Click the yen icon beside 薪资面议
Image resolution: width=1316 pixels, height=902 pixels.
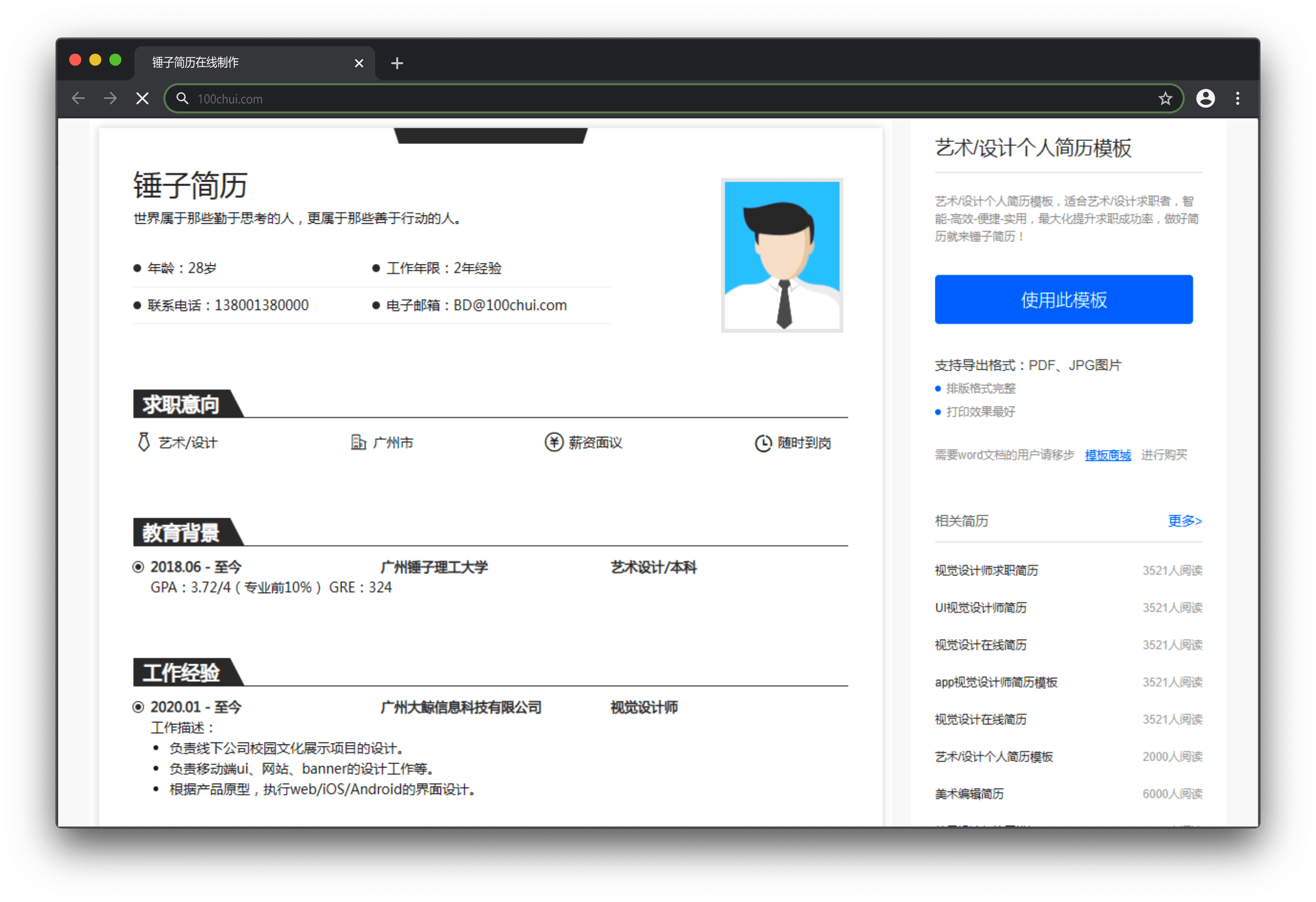[x=553, y=442]
